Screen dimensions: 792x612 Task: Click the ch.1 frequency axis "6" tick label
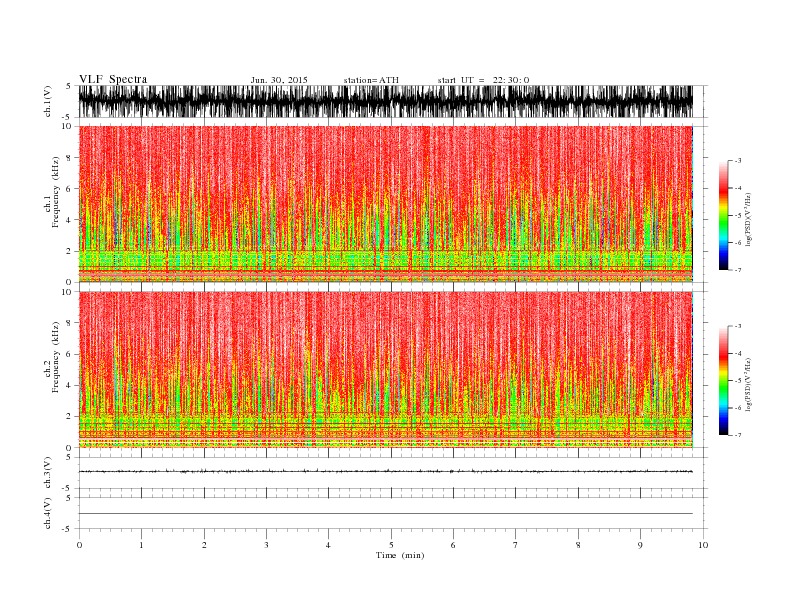click(x=69, y=189)
